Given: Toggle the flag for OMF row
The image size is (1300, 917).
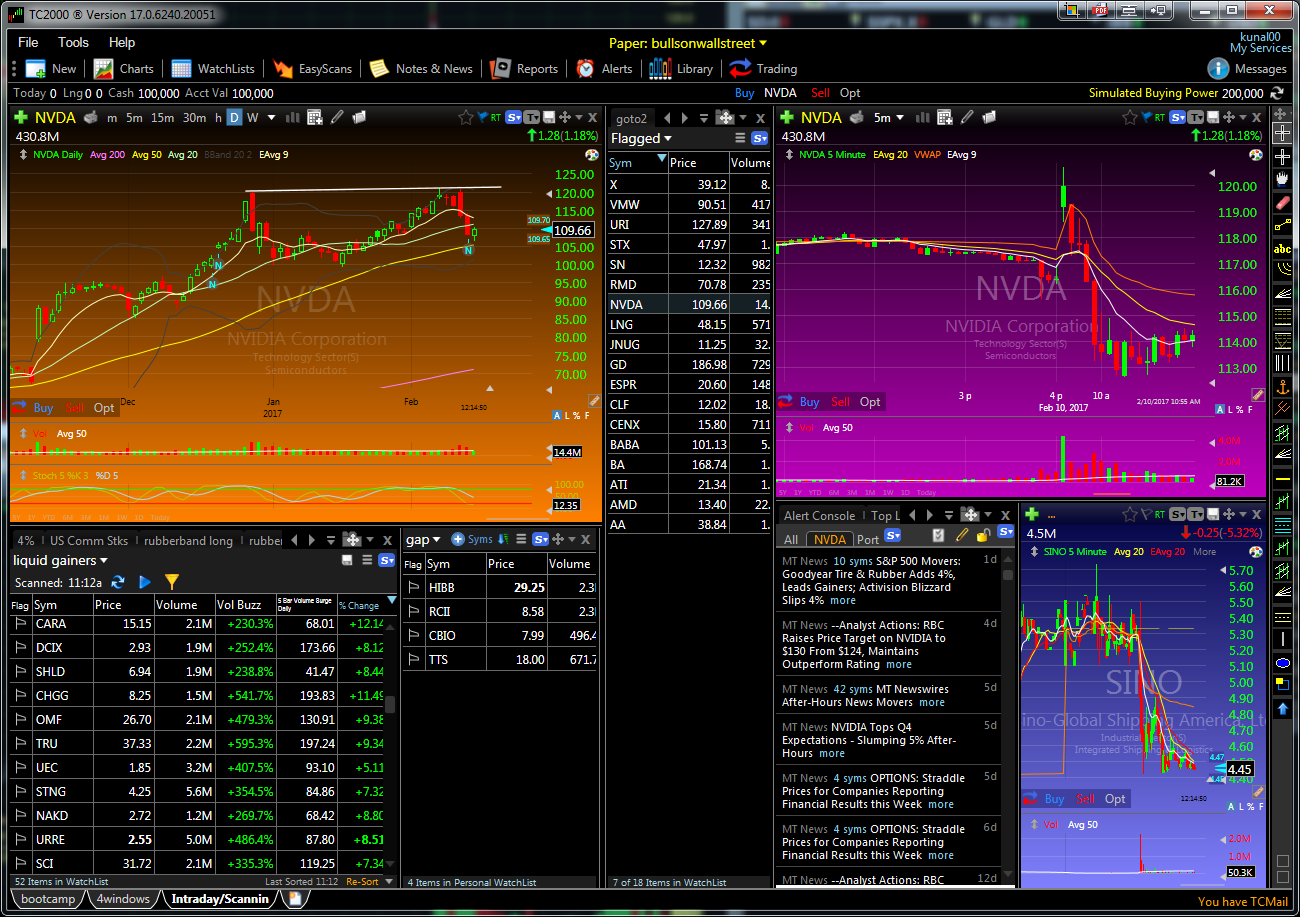Looking at the screenshot, I should pos(20,719).
